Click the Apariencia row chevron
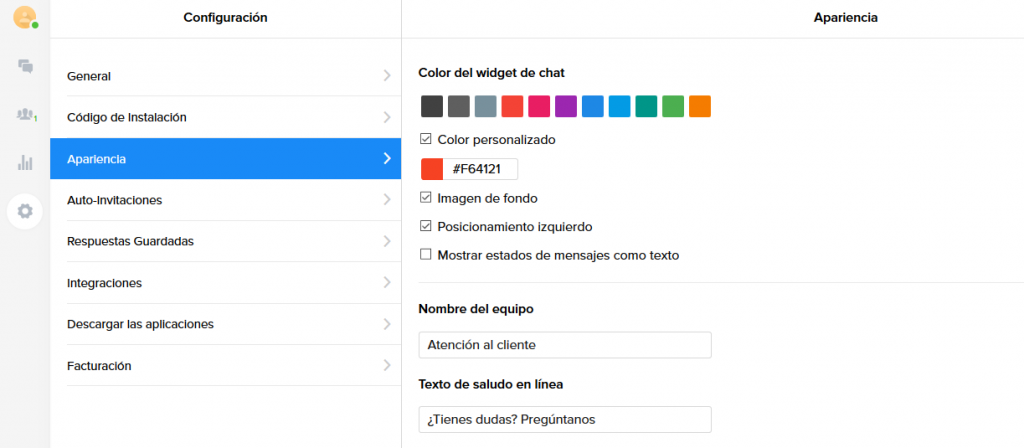 tap(387, 158)
